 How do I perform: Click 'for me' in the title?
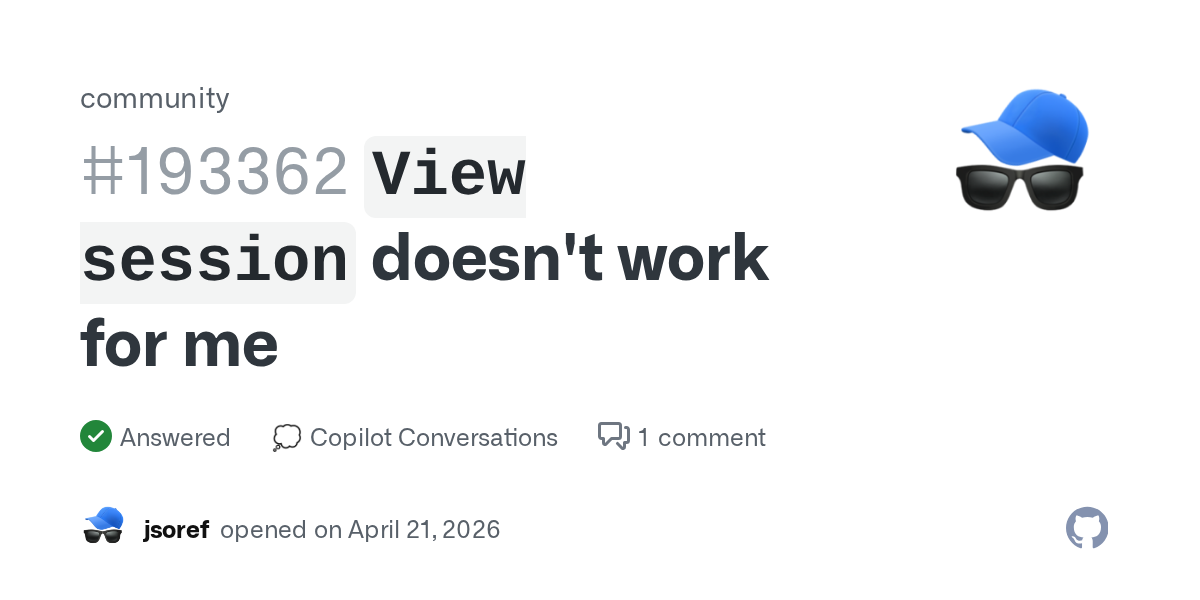pyautogui.click(x=179, y=343)
